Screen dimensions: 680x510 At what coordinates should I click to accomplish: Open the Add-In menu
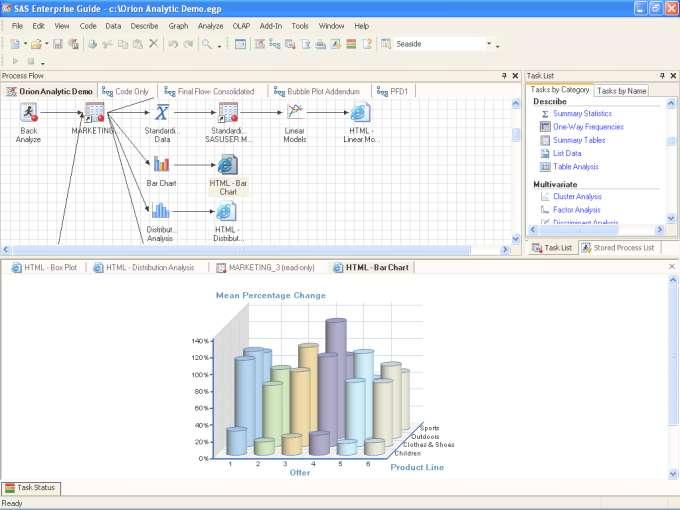(271, 26)
